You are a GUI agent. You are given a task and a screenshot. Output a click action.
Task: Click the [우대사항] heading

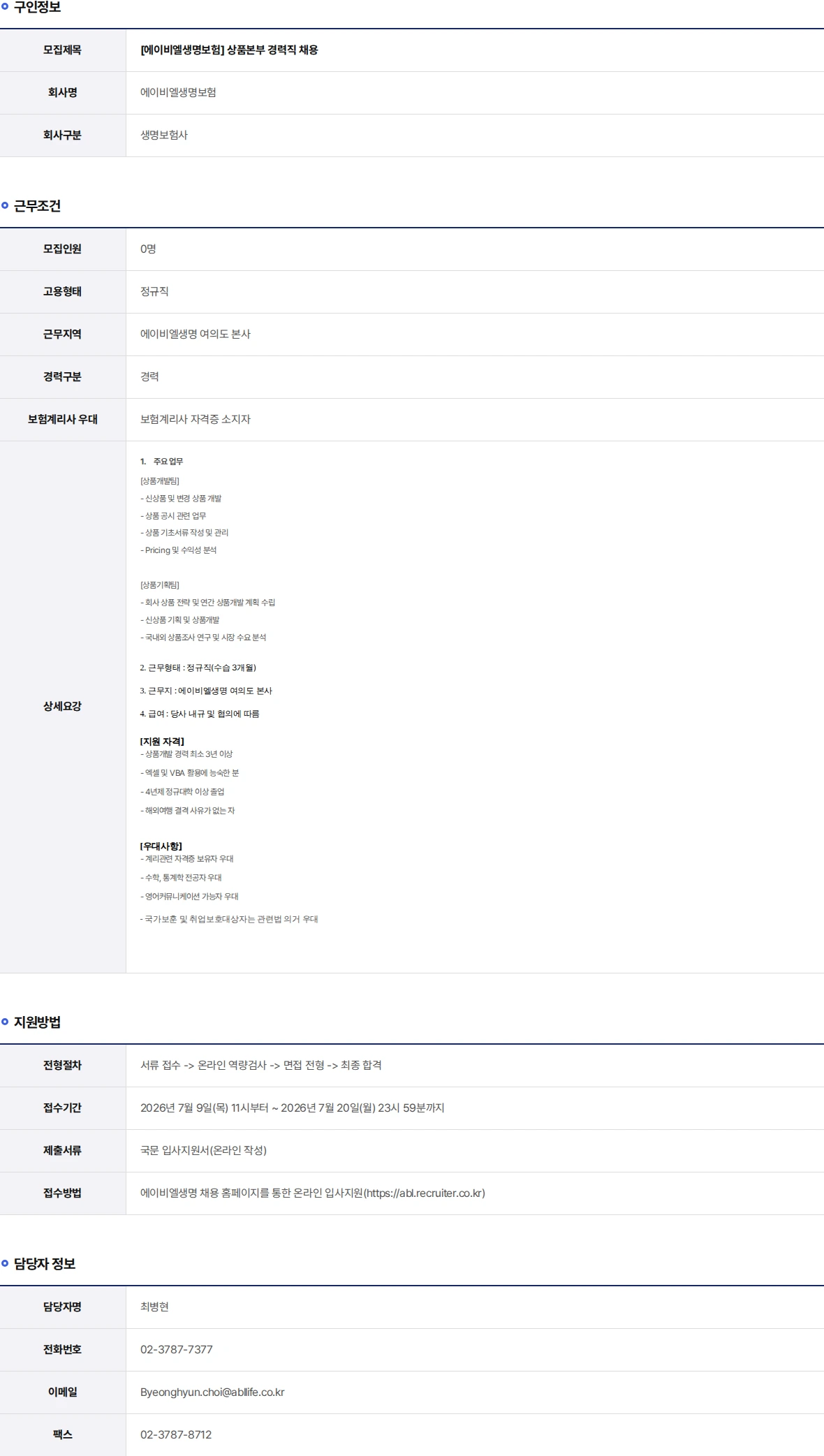pos(161,846)
